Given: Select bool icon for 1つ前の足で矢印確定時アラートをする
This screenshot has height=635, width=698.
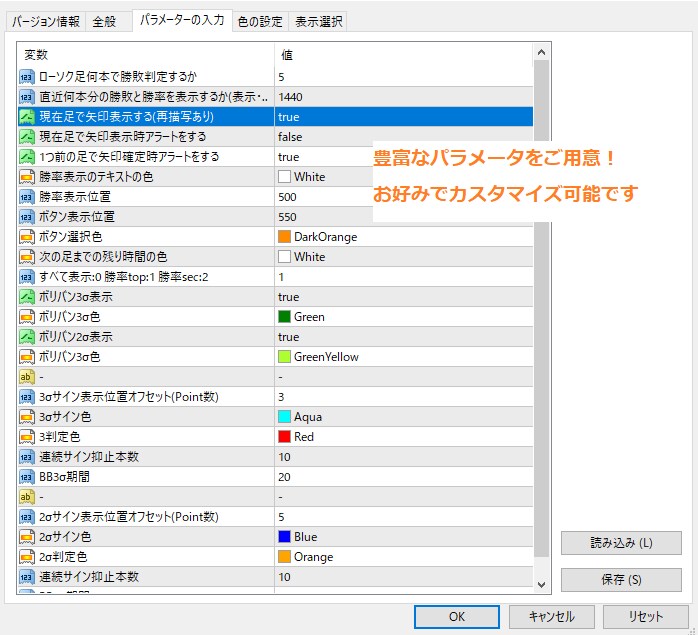Looking at the screenshot, I should point(27,157).
